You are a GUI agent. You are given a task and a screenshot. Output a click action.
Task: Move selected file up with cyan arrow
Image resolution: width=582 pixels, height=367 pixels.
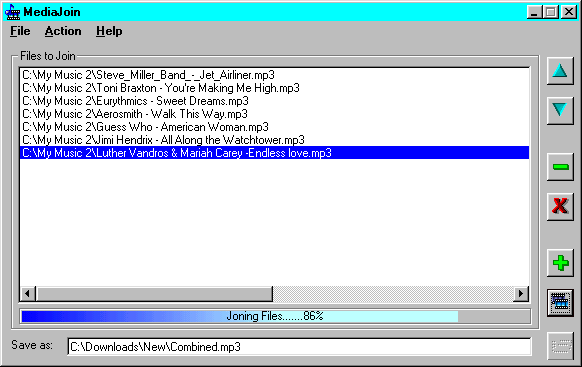click(x=560, y=71)
